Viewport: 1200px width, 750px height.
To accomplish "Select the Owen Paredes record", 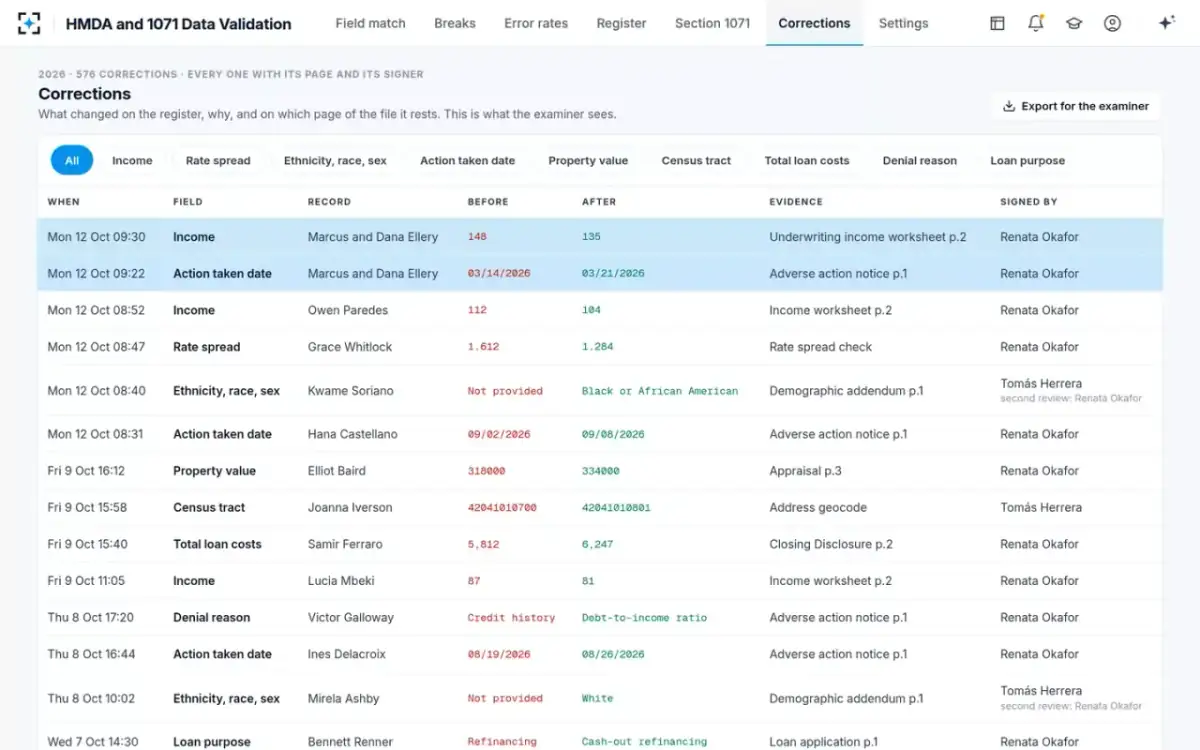I will (x=348, y=310).
